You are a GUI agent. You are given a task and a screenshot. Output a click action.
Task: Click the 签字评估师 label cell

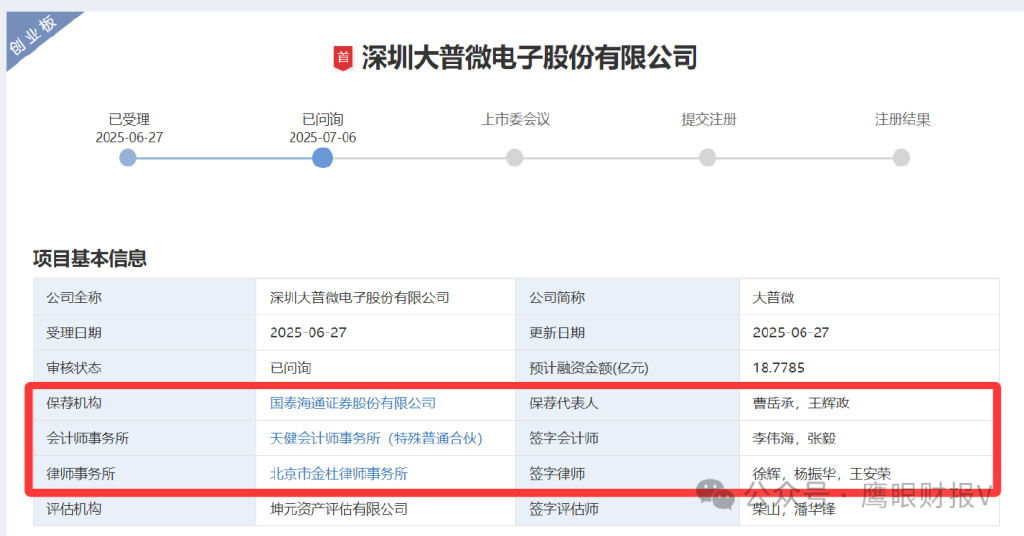click(628, 509)
